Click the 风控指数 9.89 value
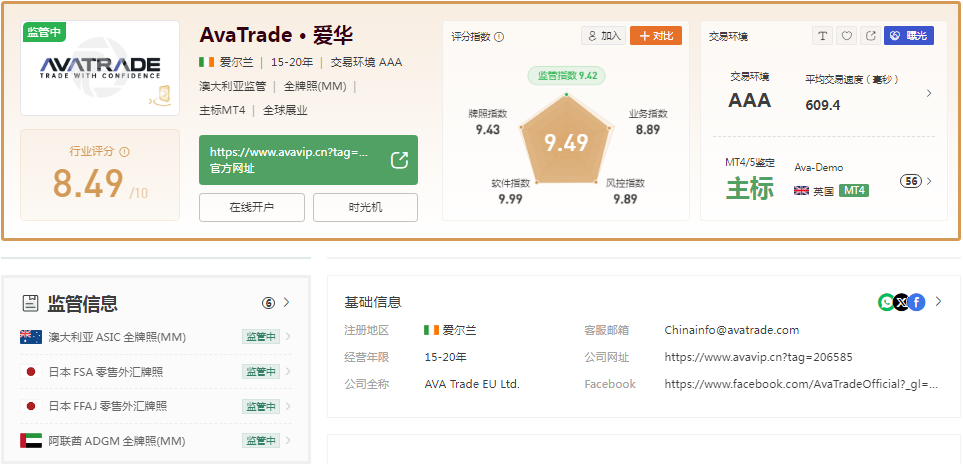This screenshot has height=464, width=963. tap(625, 199)
